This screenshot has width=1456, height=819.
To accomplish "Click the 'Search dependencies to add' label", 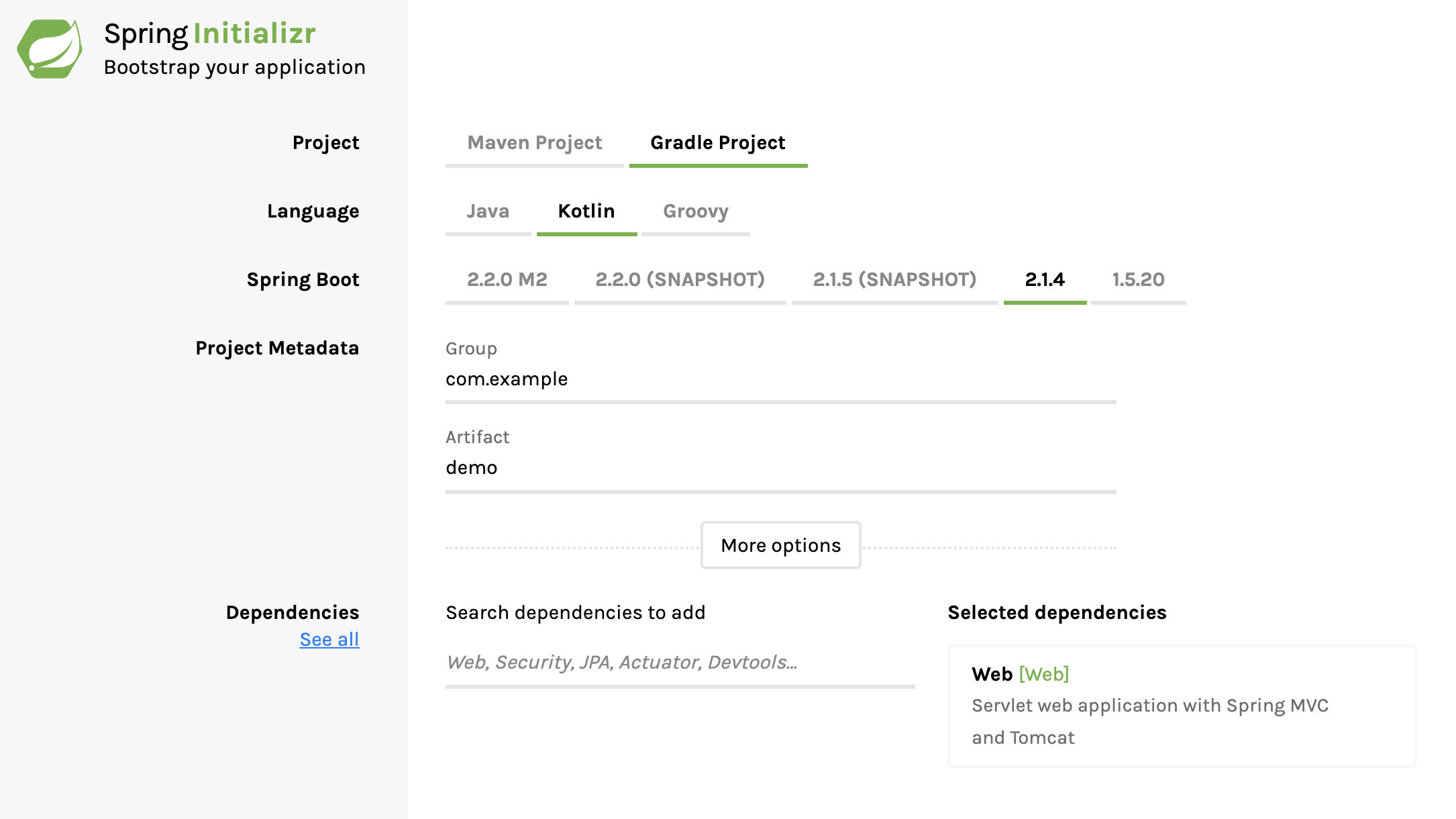I will point(576,613).
